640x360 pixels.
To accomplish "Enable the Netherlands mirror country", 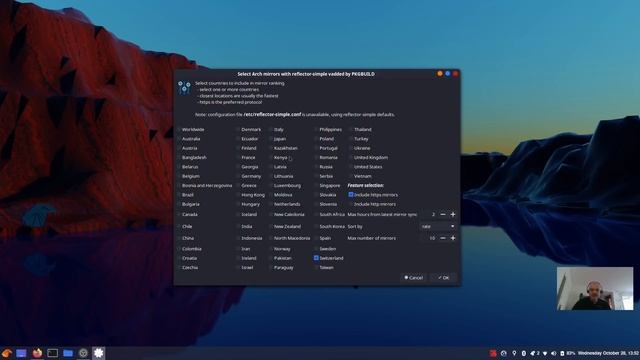I will pyautogui.click(x=271, y=204).
